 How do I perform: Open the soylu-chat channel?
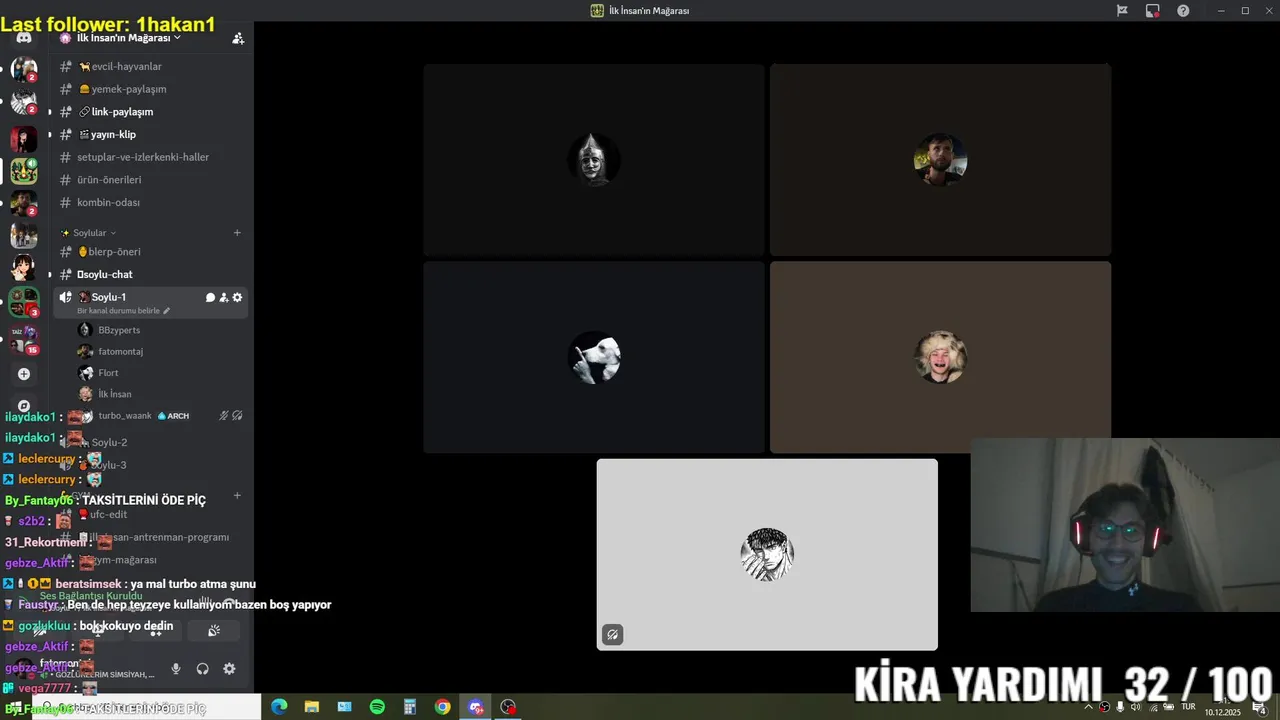[x=150, y=274]
